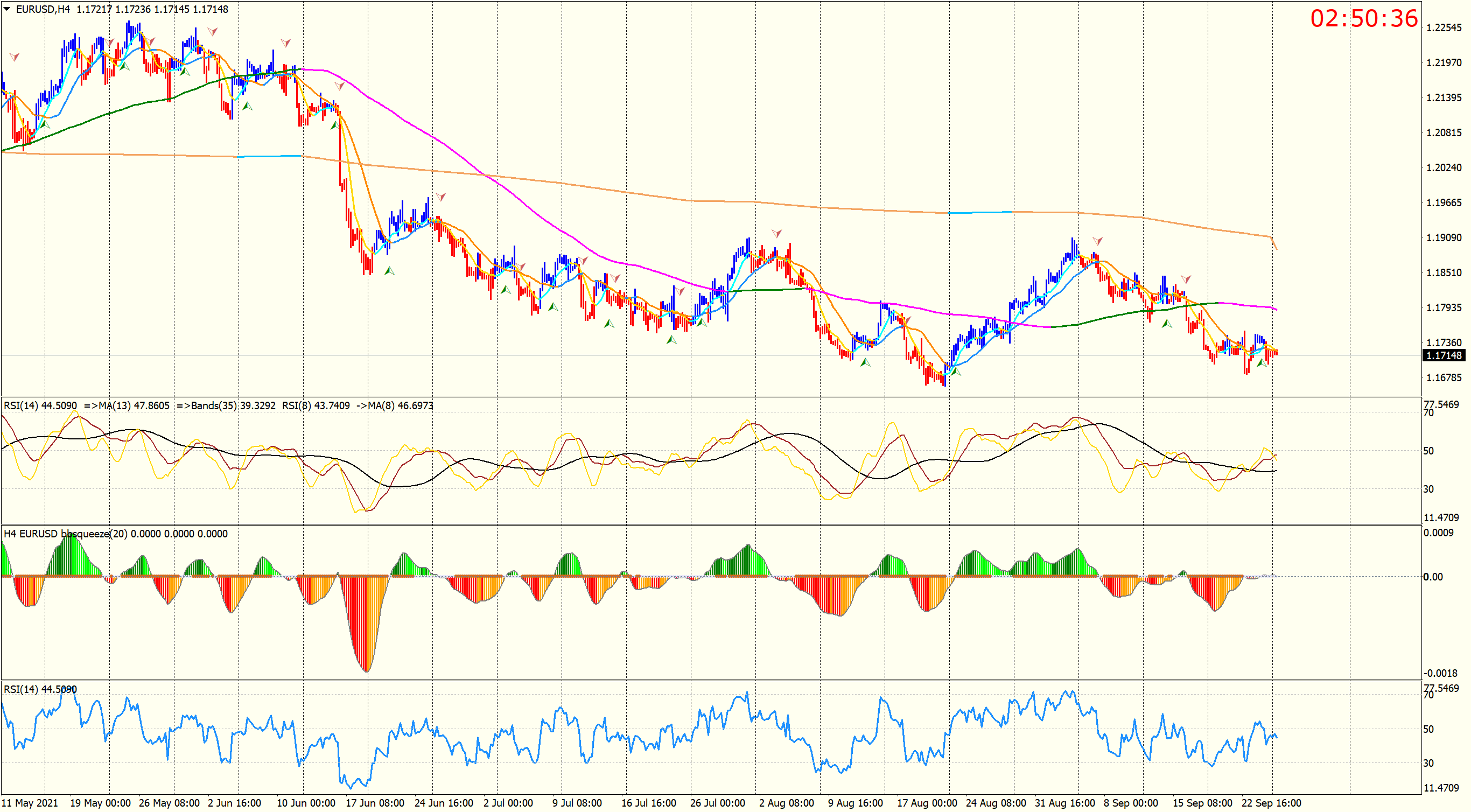This screenshot has height=812, width=1471.
Task: Click the red 02:50:36 countdown timer
Action: [x=1363, y=18]
